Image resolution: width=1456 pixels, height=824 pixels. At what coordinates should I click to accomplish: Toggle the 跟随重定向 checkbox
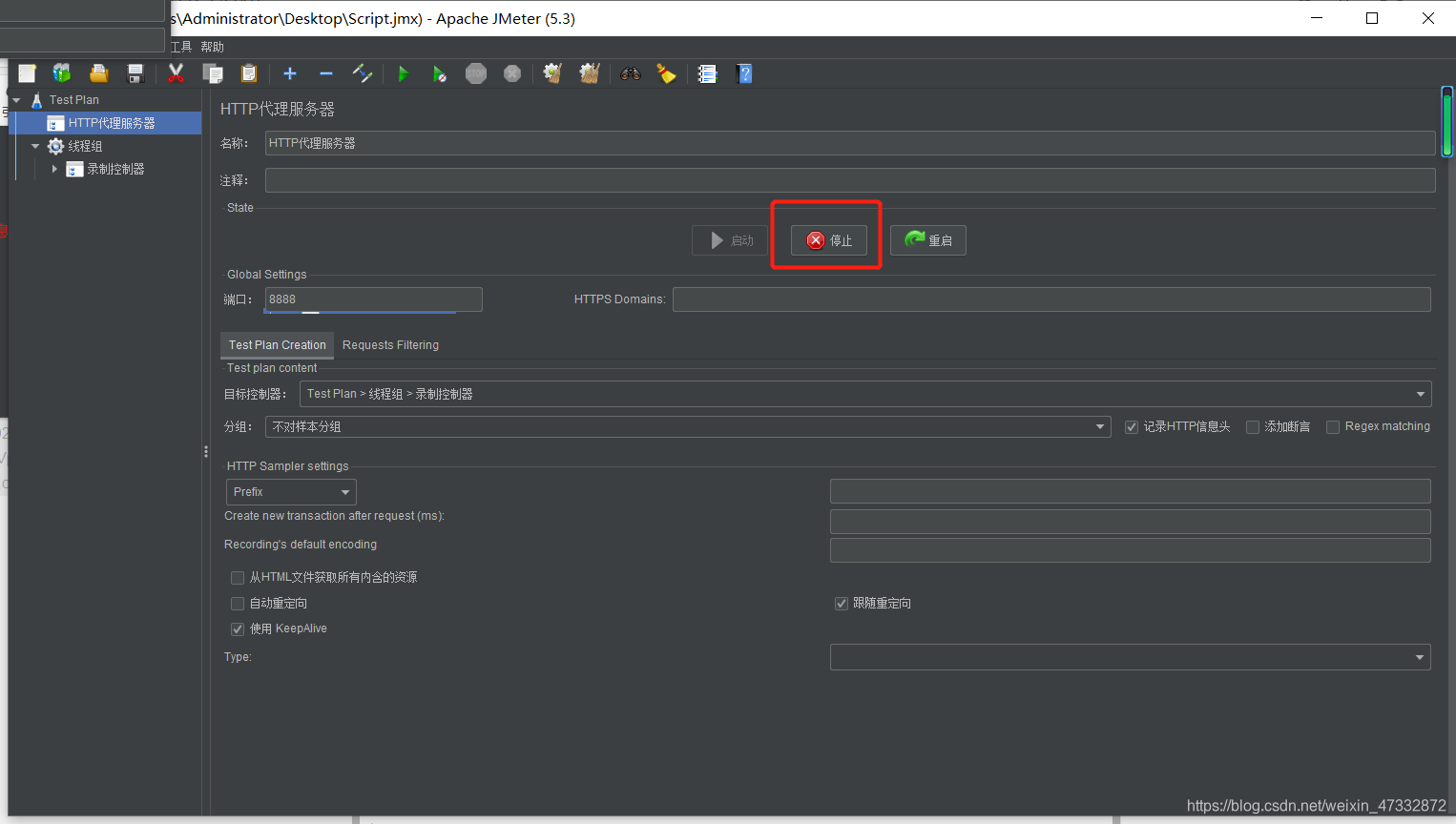click(842, 604)
